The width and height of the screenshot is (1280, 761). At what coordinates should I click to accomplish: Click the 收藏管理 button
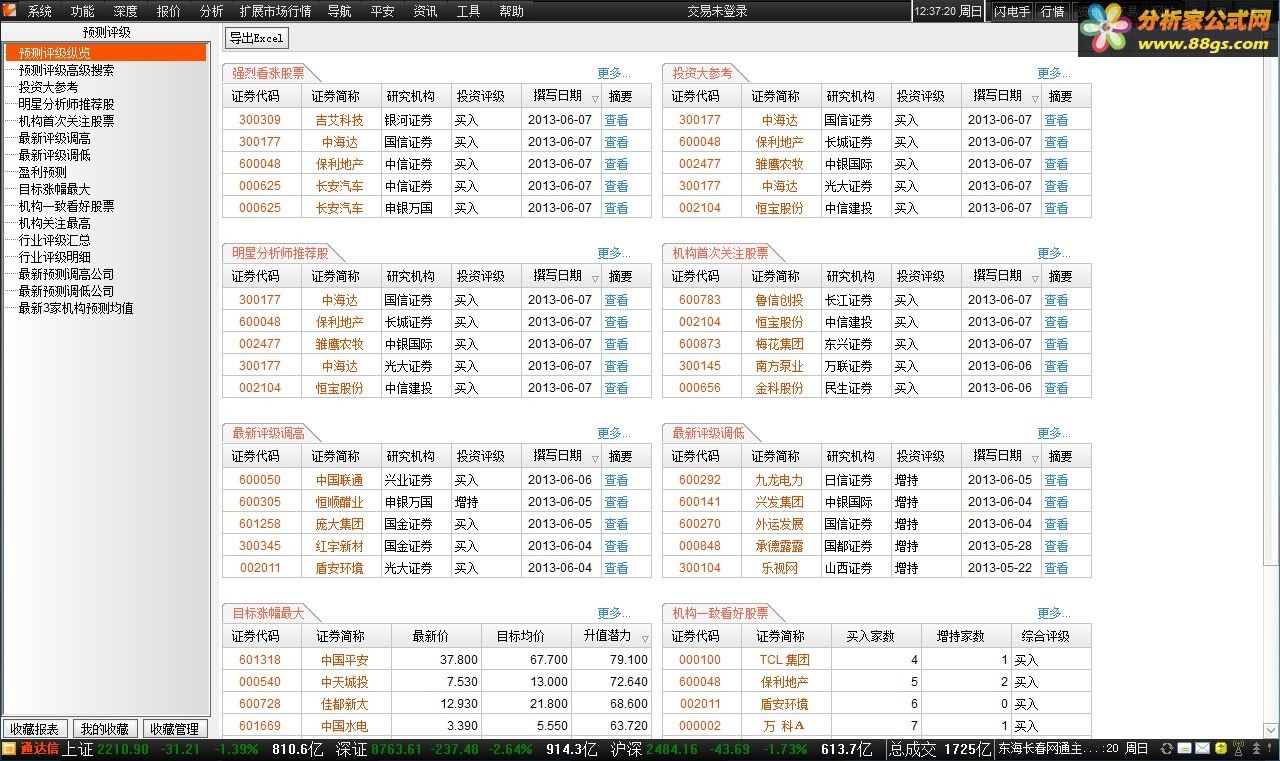(175, 729)
